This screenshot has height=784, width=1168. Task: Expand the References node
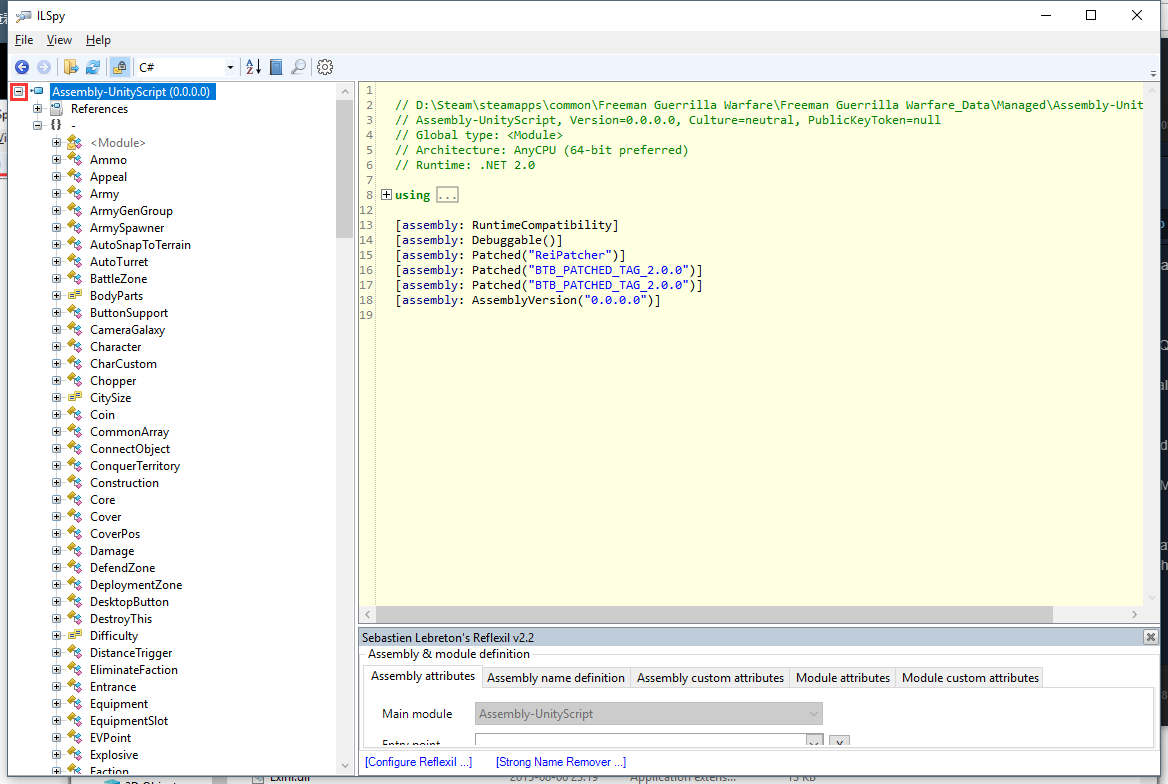pos(37,109)
